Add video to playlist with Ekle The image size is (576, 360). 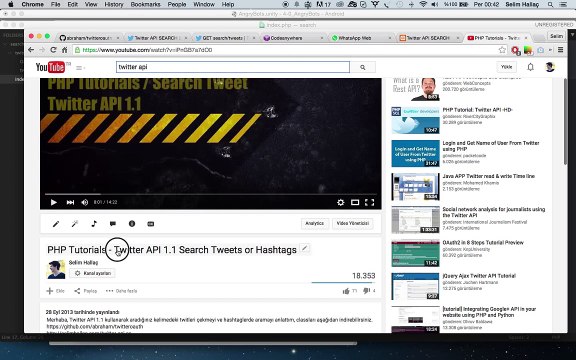click(55, 291)
